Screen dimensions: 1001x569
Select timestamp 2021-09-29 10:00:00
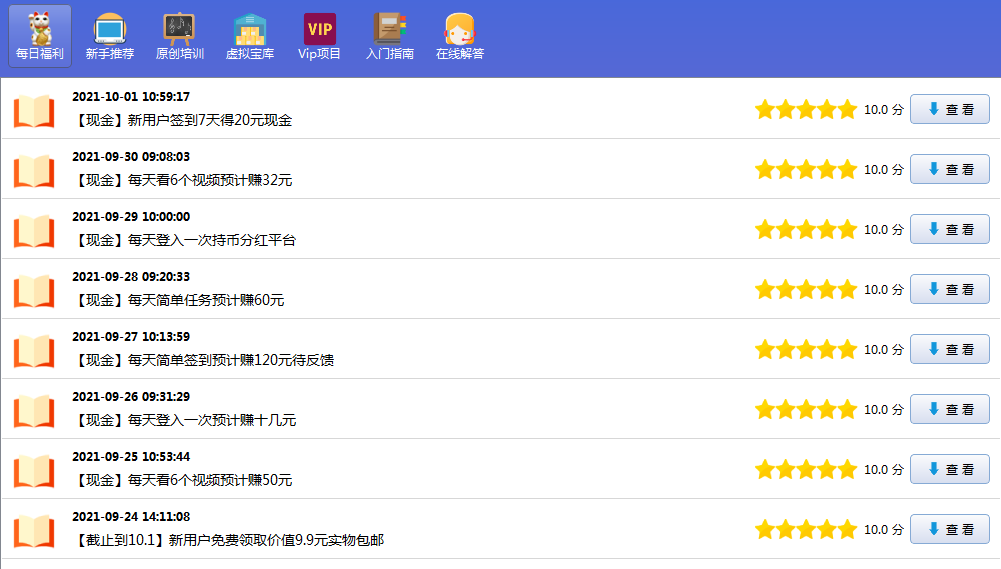click(x=131, y=216)
